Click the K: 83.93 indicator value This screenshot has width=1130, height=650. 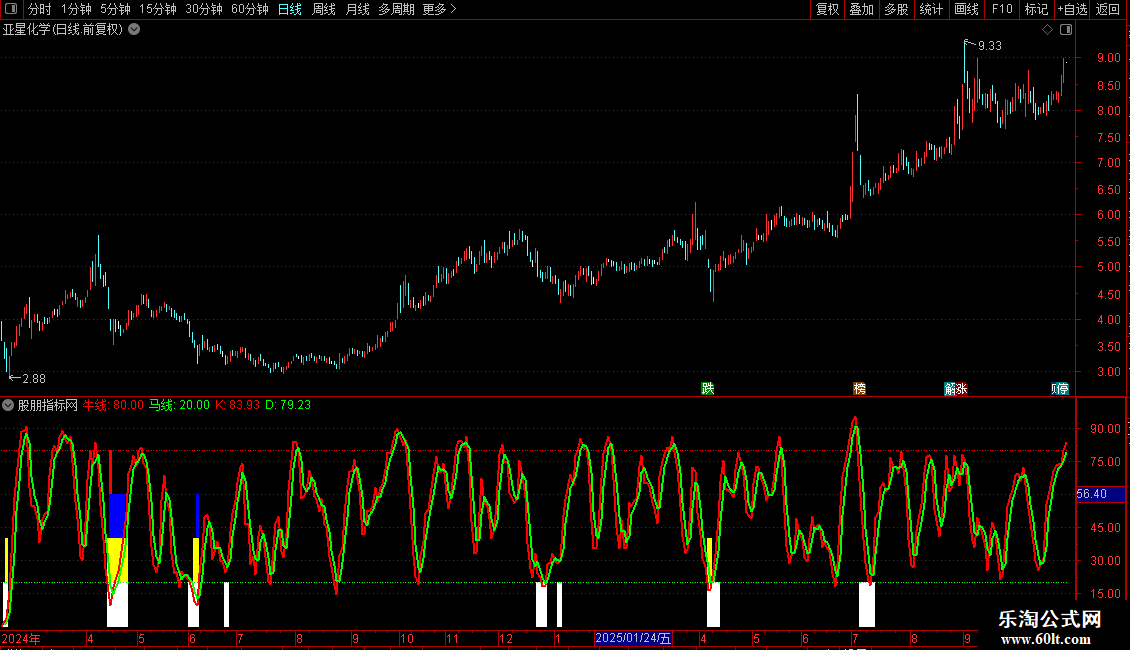[x=237, y=405]
